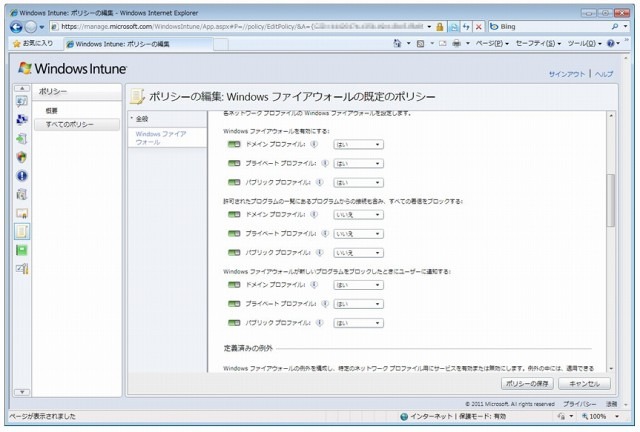Select Windows ファイアウォール section in policy navigation
The height and width of the screenshot is (432, 640).
[167, 138]
